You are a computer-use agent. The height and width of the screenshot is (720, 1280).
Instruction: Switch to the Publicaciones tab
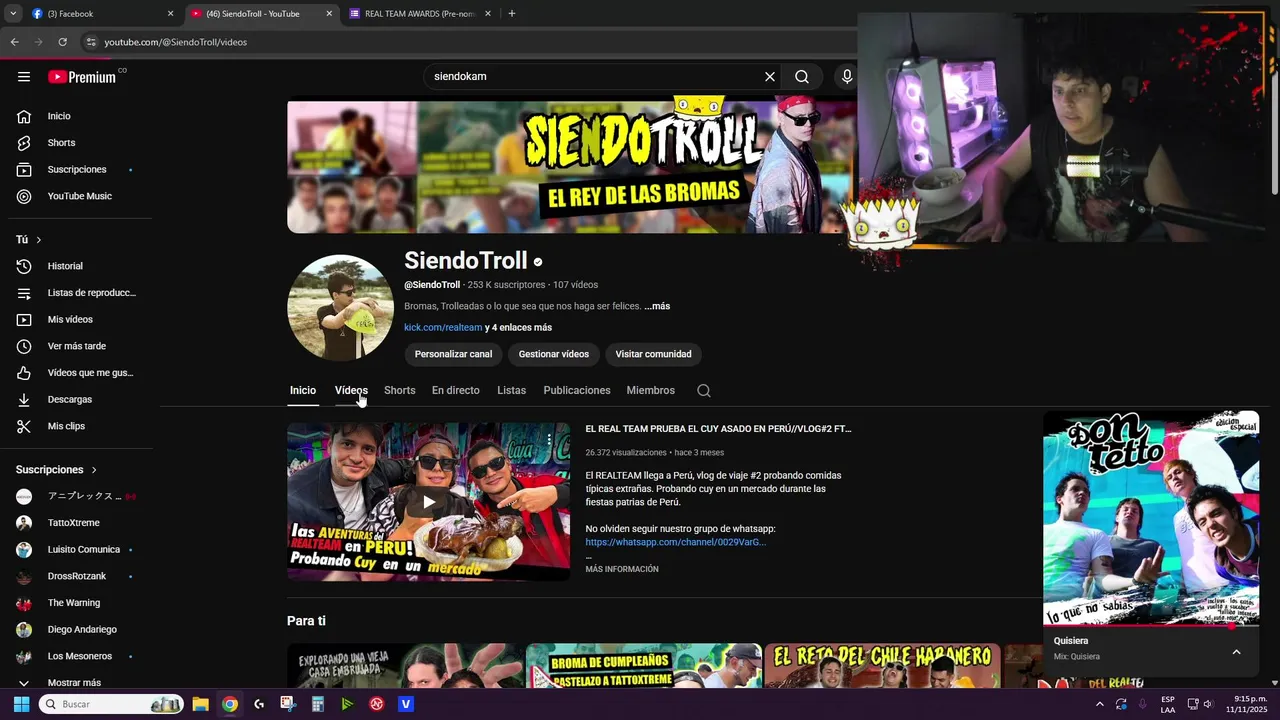point(577,391)
